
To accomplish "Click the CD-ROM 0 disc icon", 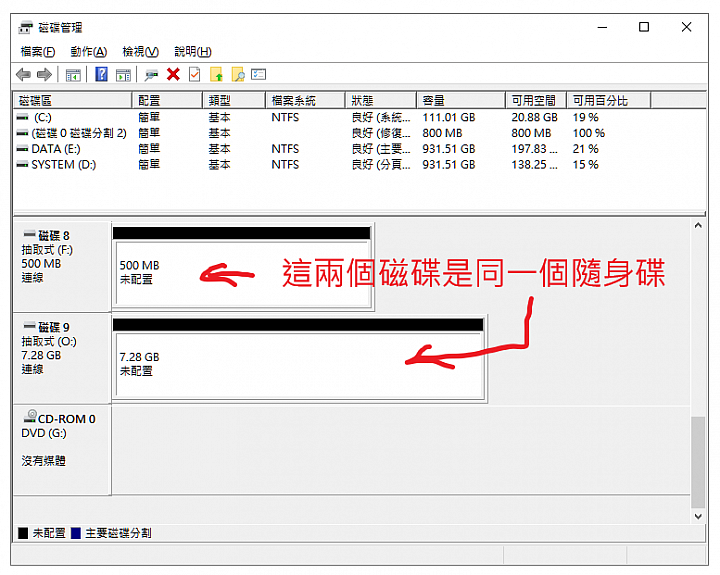I will 30,416.
